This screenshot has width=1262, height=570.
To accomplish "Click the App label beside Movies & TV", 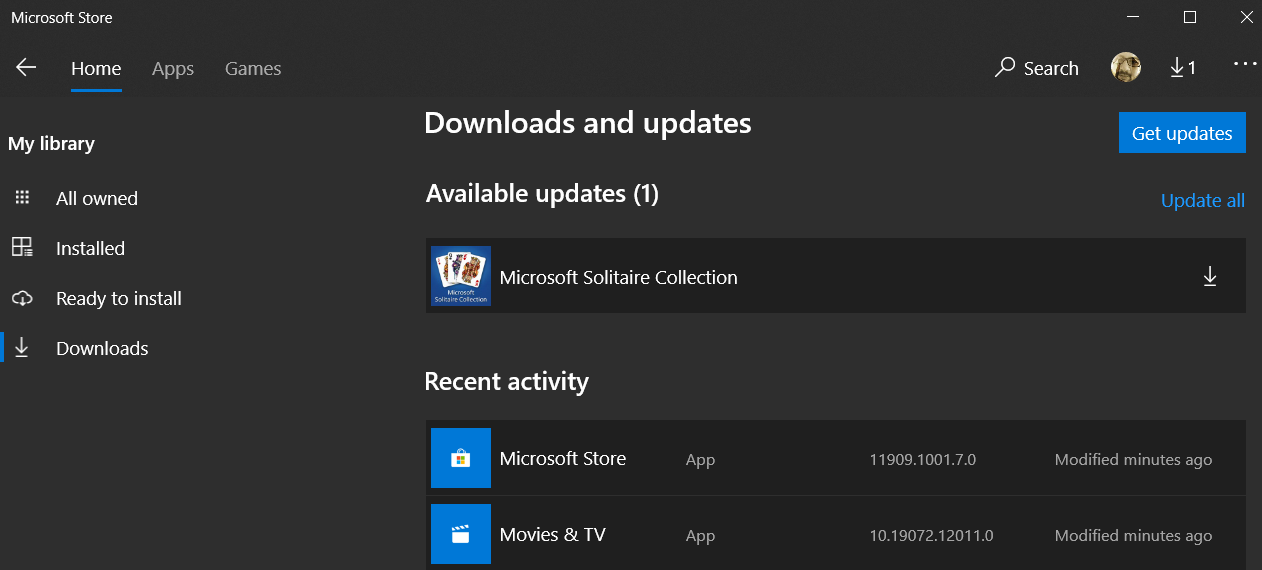I will click(700, 536).
